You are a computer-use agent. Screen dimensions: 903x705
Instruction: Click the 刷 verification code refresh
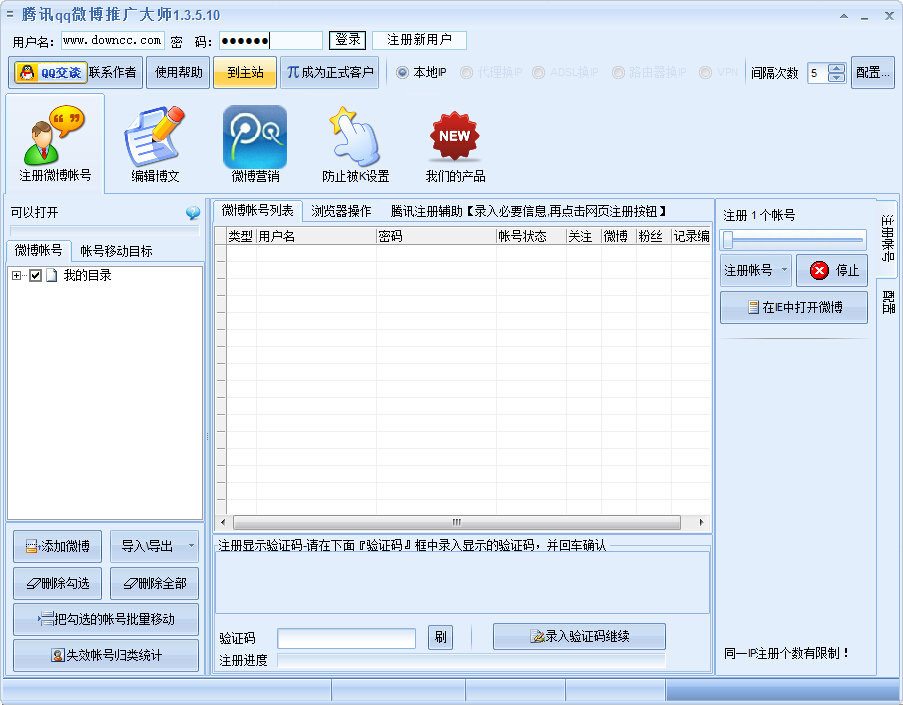(440, 637)
